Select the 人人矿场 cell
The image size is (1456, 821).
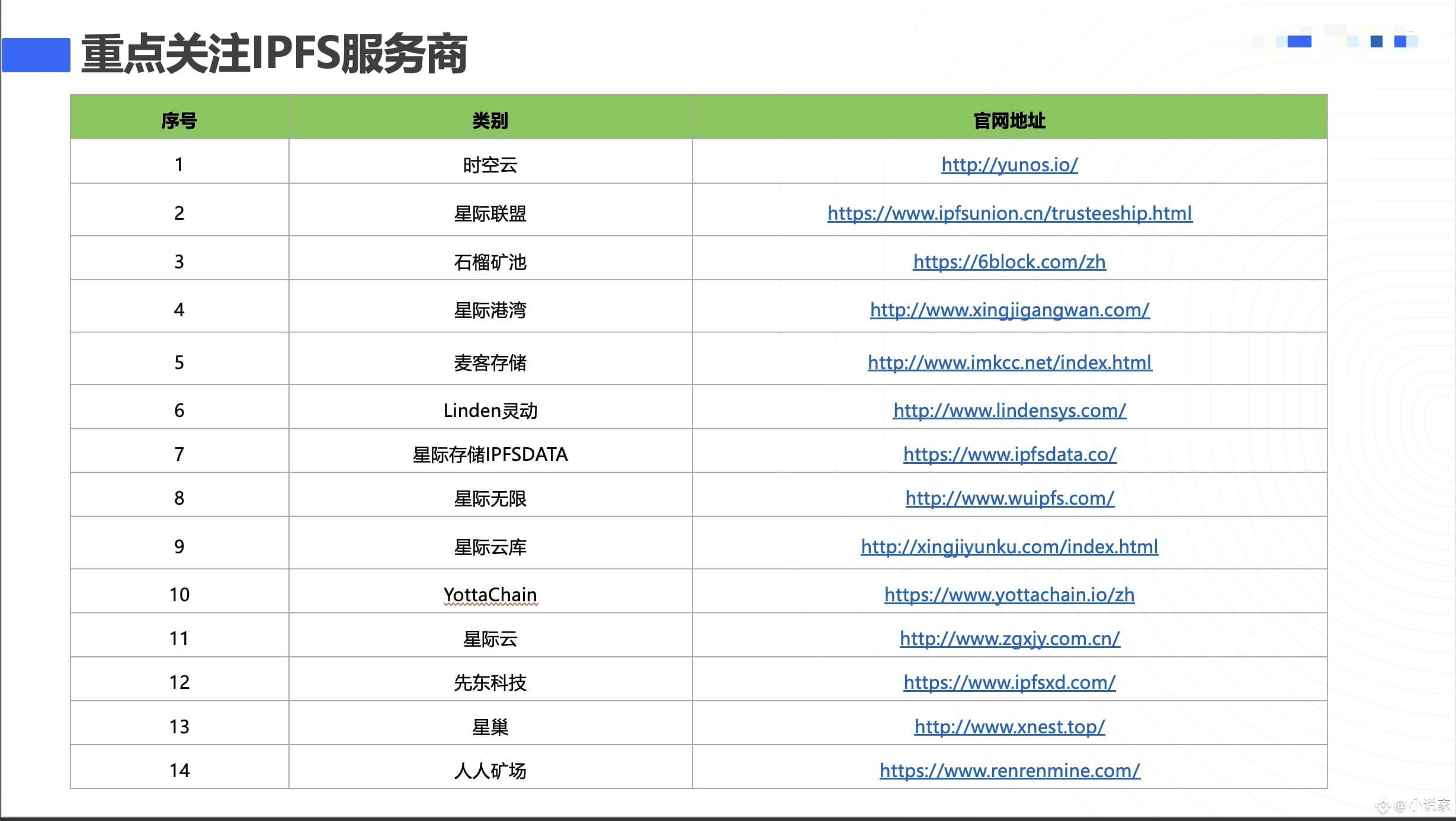[490, 767]
